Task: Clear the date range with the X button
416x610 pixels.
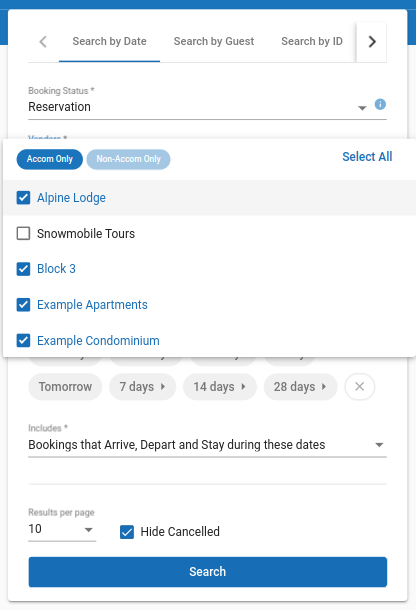Action: point(360,387)
